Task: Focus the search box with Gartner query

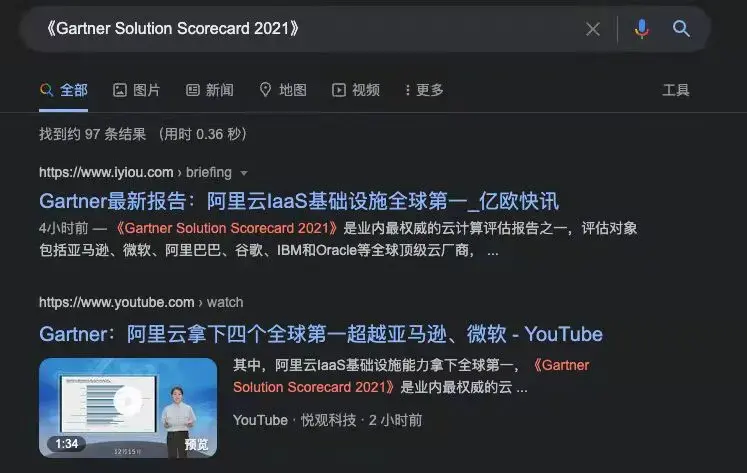Action: (305, 29)
